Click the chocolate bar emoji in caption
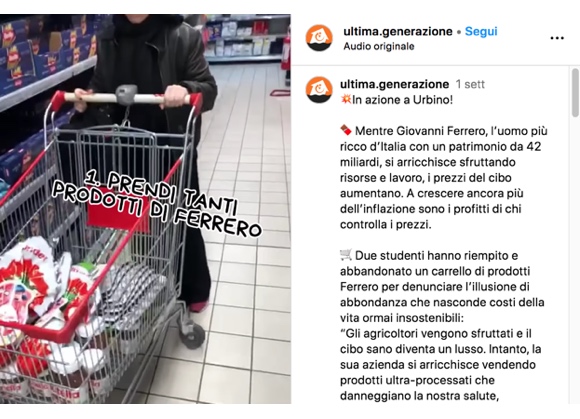The height and width of the screenshot is (419, 580). [346, 130]
